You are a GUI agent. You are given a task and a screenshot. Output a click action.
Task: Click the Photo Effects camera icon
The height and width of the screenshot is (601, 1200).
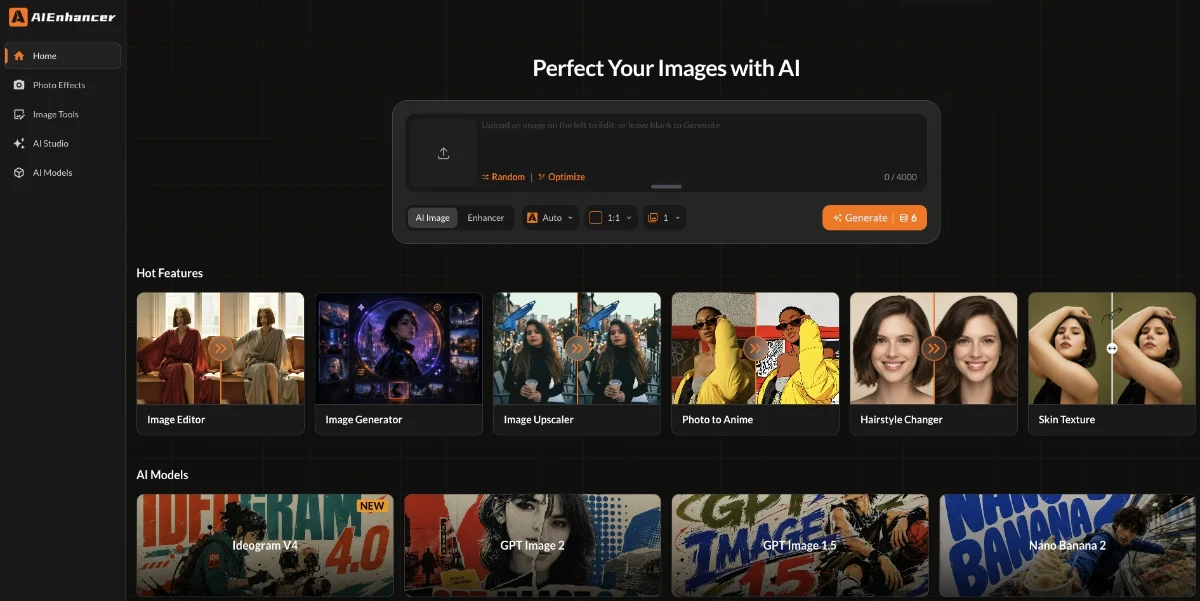click(x=19, y=85)
